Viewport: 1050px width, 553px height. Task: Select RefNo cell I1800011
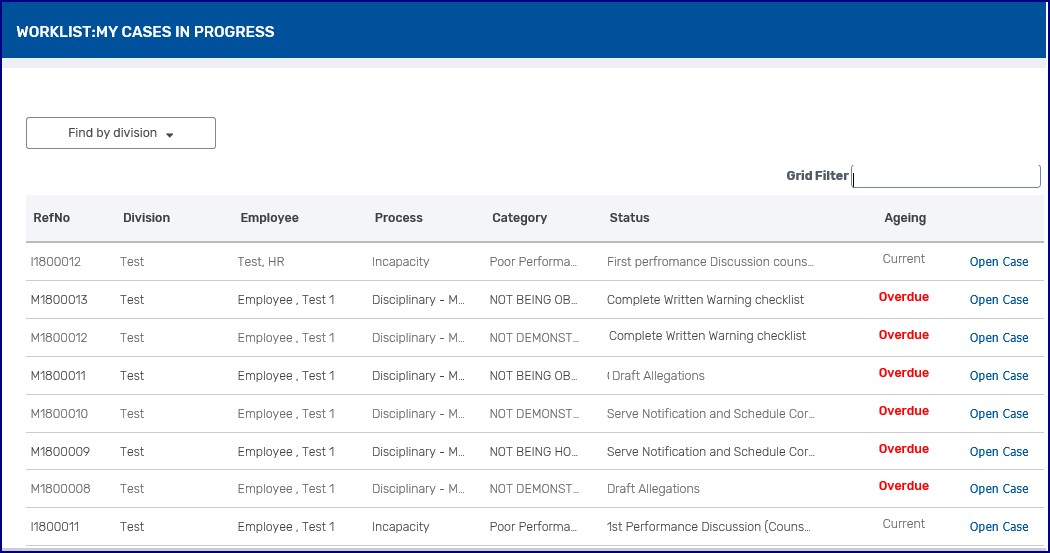tap(54, 528)
